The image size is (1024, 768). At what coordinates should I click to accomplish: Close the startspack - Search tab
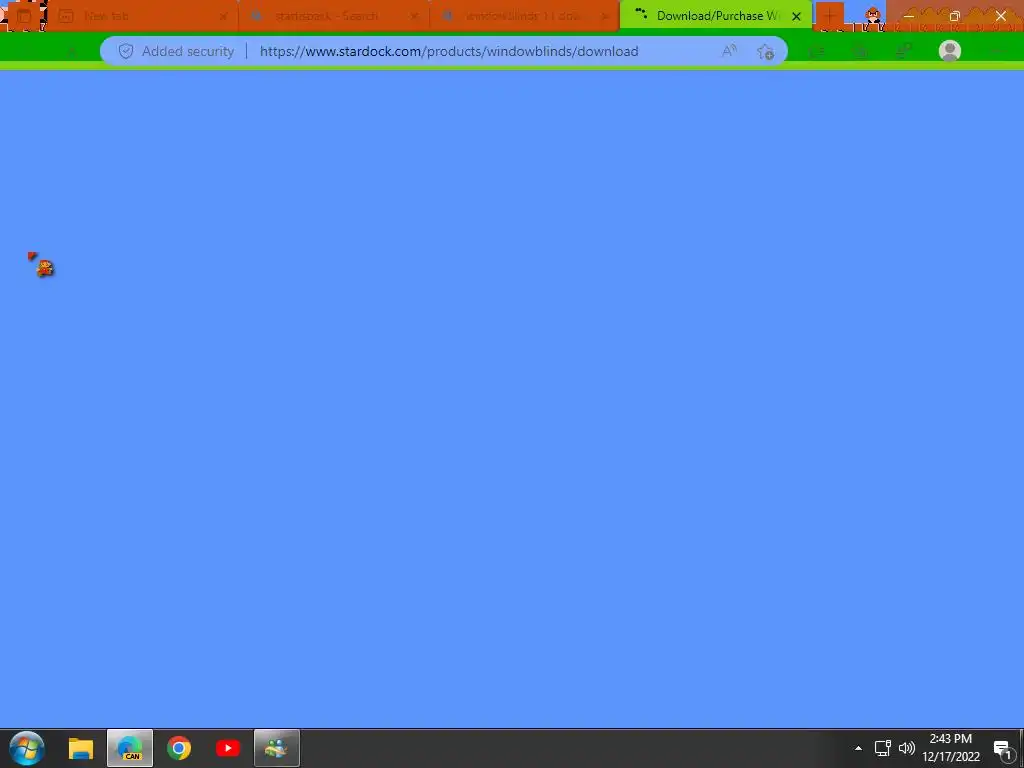tap(414, 16)
